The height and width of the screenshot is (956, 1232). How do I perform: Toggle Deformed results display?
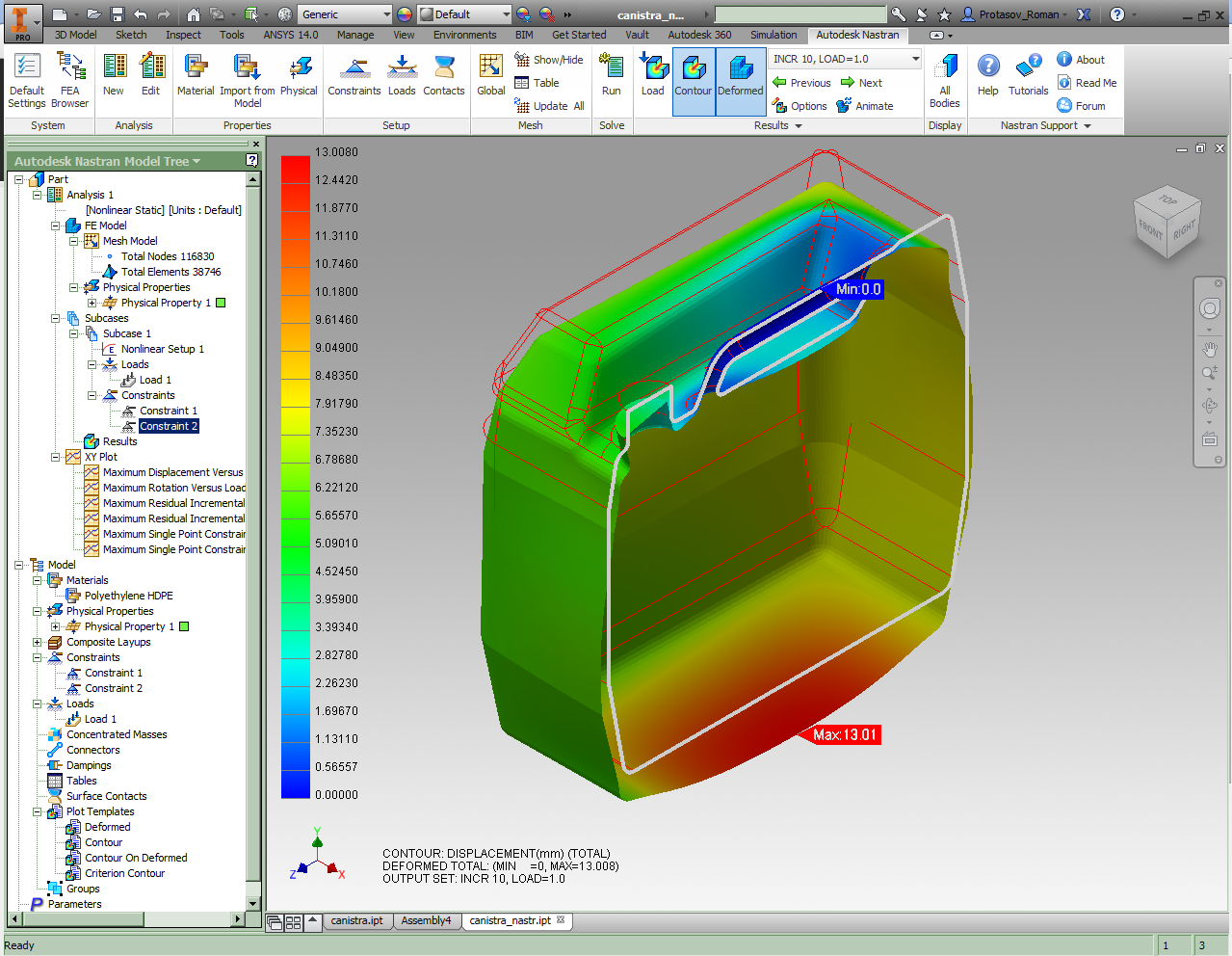click(x=741, y=82)
